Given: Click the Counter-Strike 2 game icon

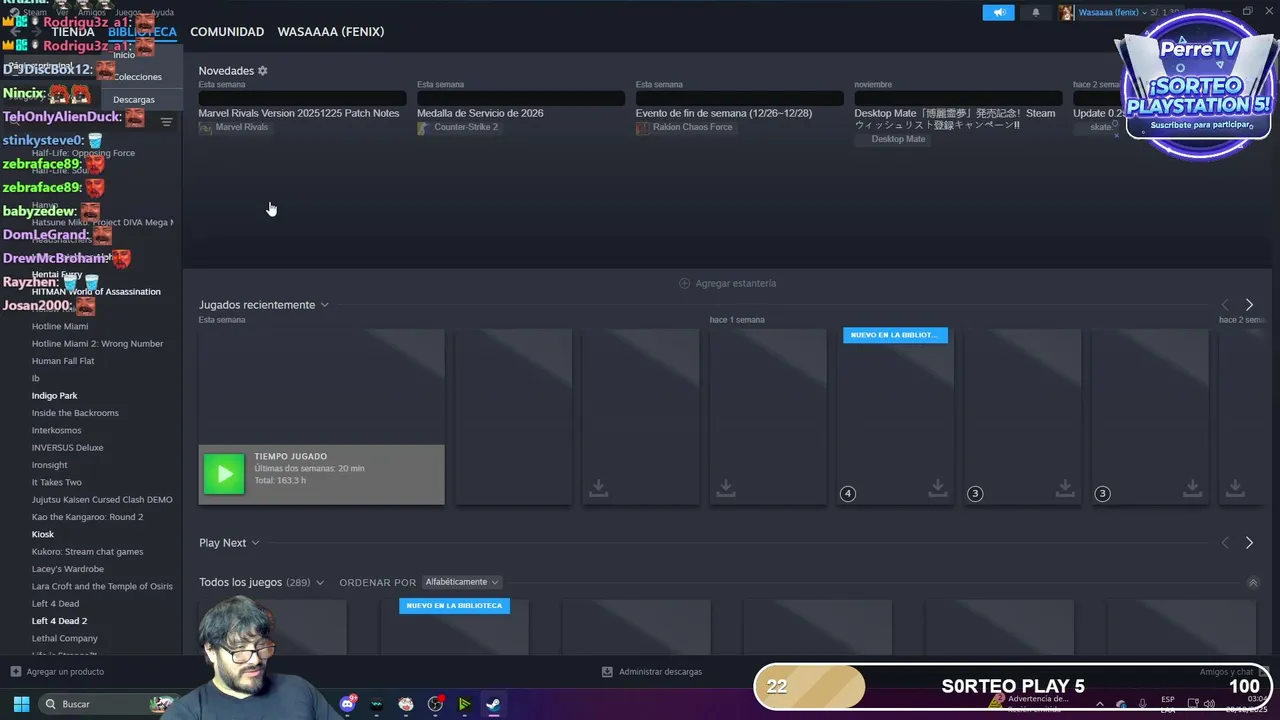Looking at the screenshot, I should (423, 127).
